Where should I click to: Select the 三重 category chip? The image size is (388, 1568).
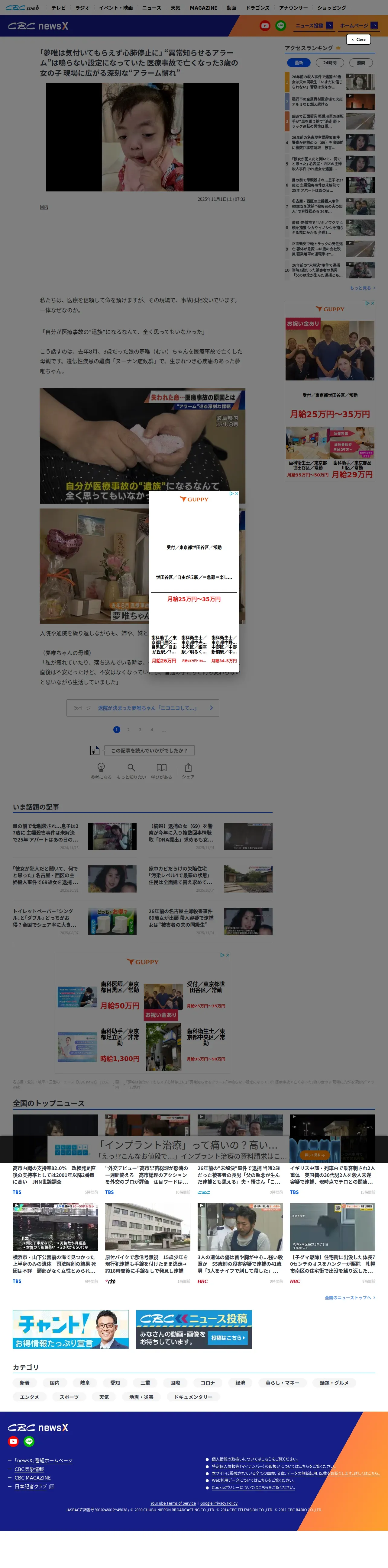[145, 1383]
